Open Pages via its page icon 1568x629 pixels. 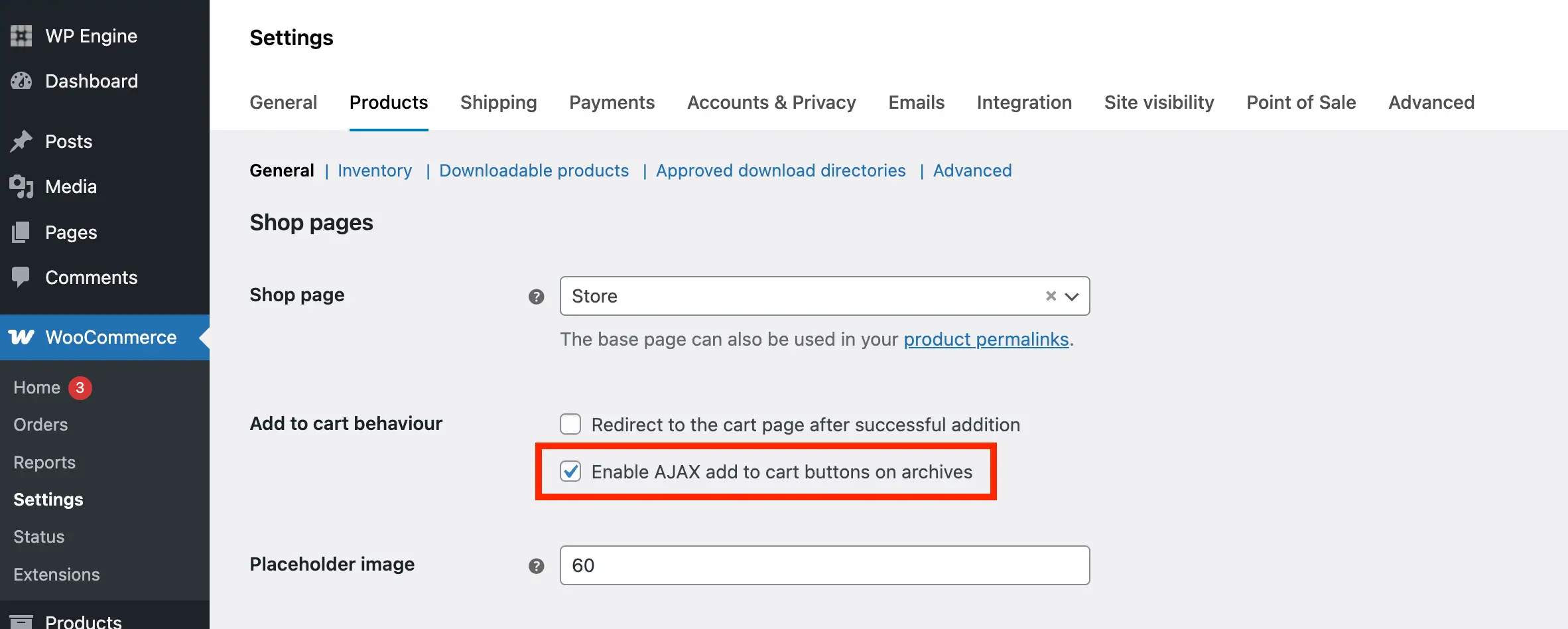coord(21,232)
